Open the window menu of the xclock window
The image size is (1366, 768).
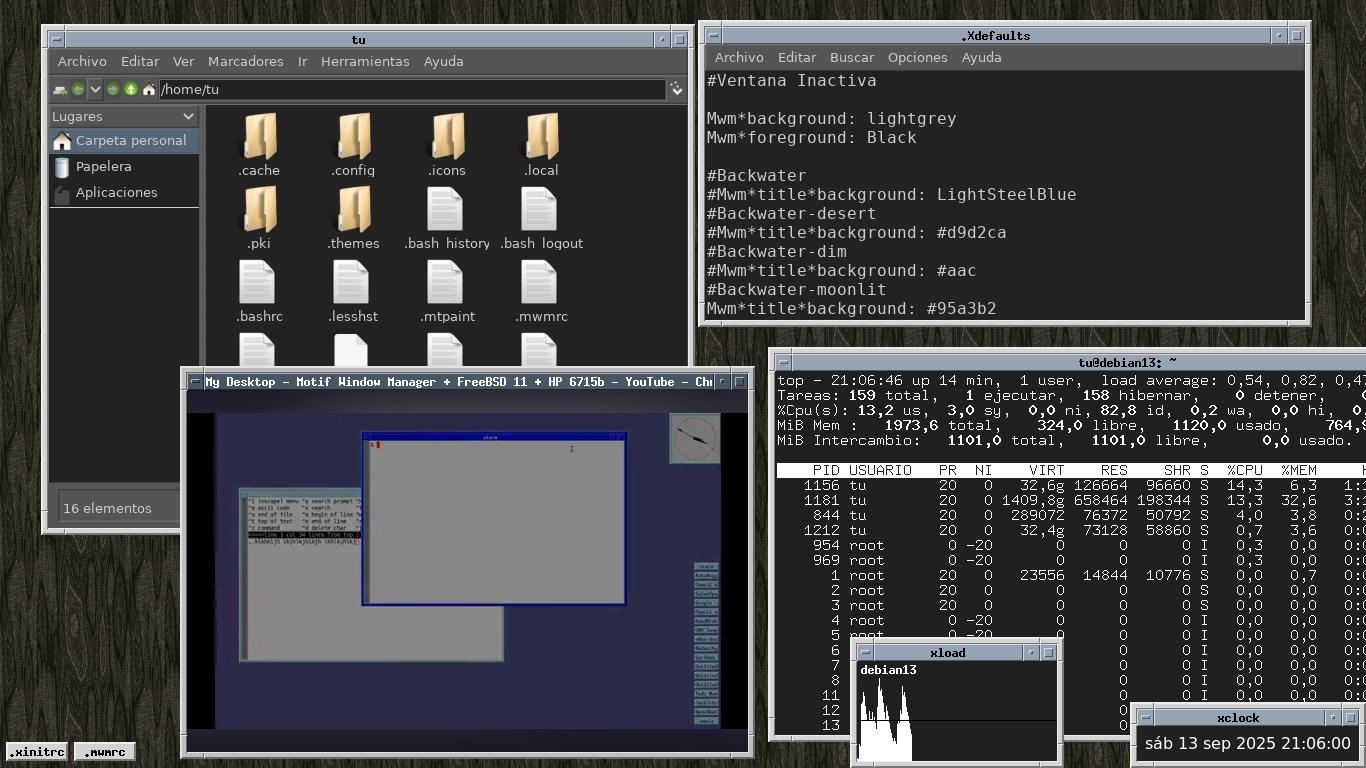(x=1146, y=717)
